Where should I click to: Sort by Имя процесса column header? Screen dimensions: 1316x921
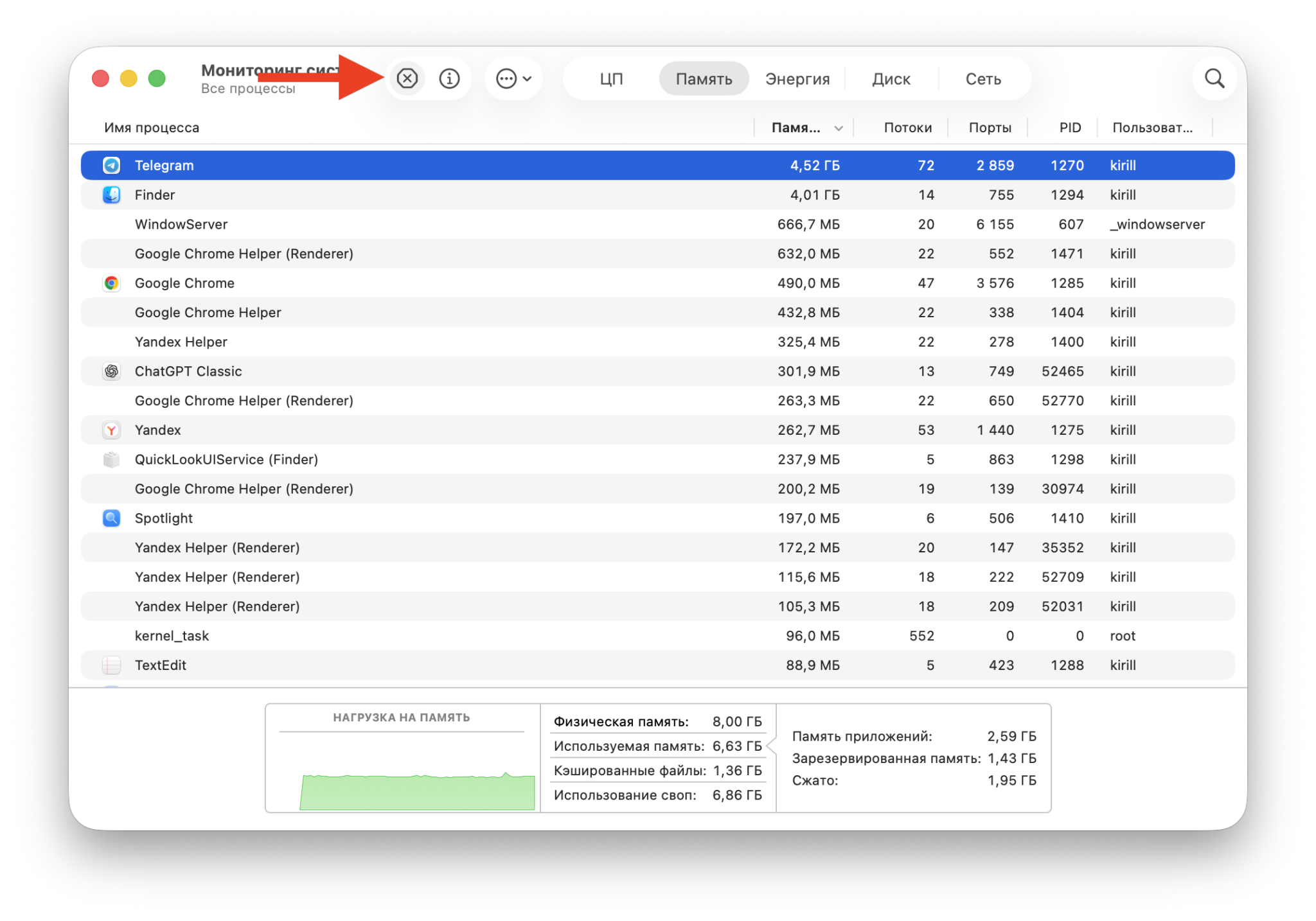click(152, 128)
